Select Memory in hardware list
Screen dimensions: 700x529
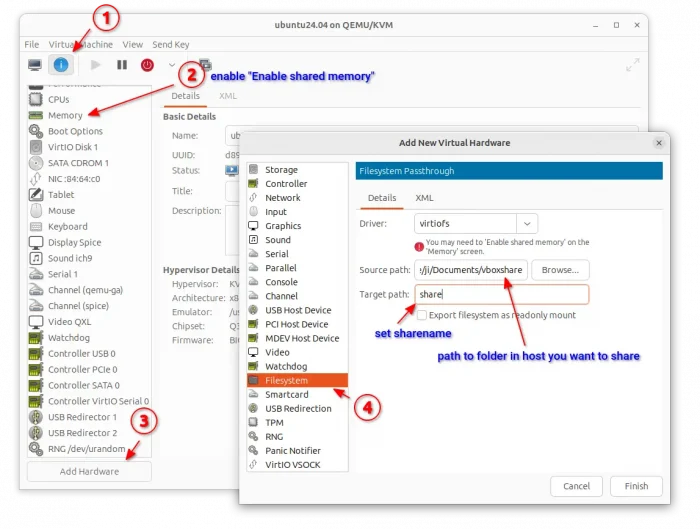point(89,115)
